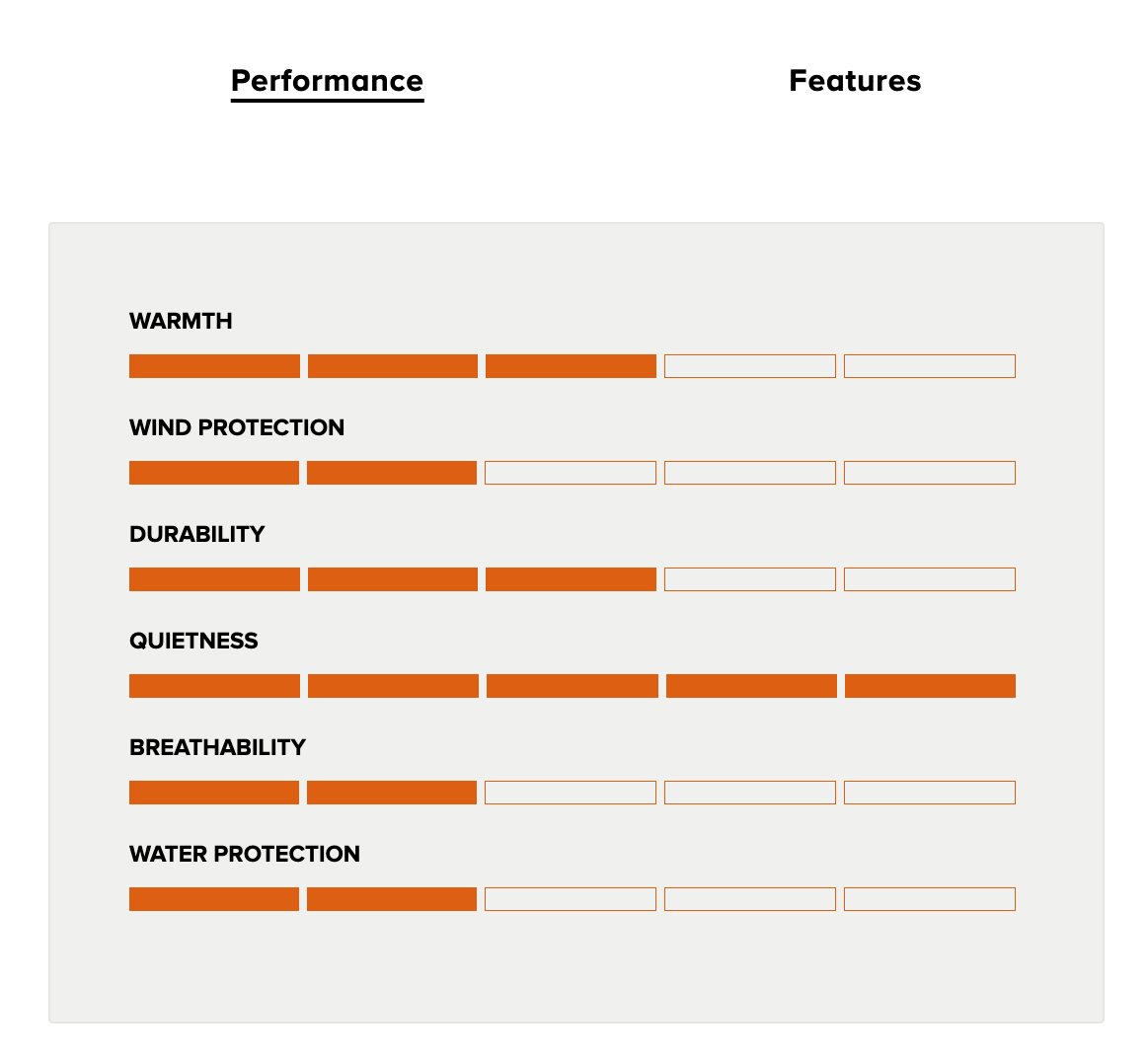This screenshot has width=1147, height=1064.
Task: Click the third empty Wind Protection segment
Action: [571, 473]
